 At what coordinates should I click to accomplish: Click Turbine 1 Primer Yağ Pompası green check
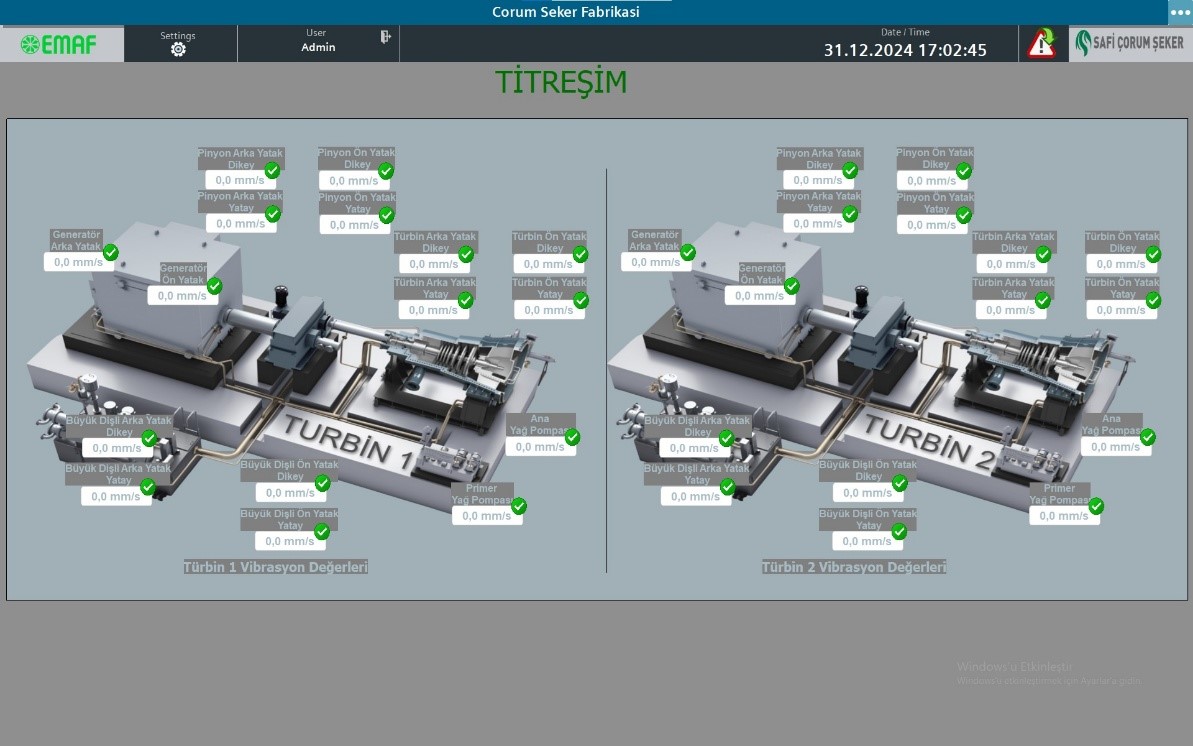(x=519, y=507)
